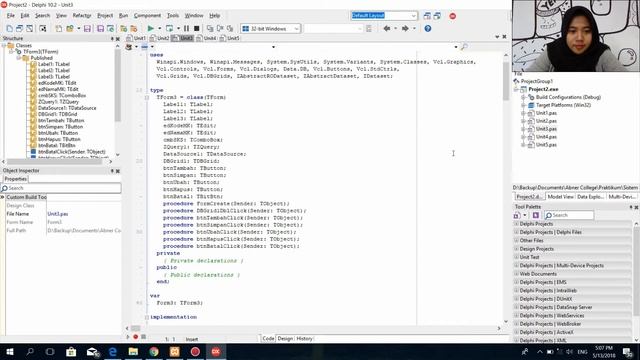Click the green Run button in toolbar
640x360 pixels.
[151, 29]
